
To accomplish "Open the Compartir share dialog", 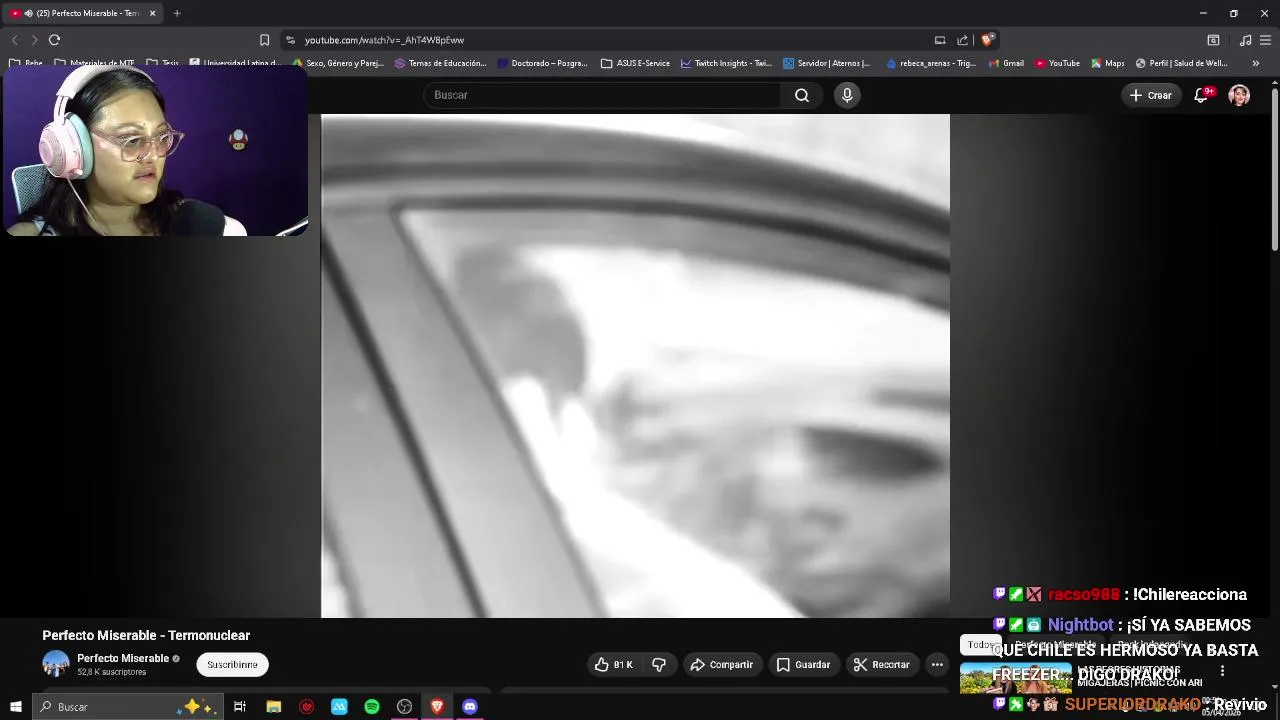I will tap(722, 664).
